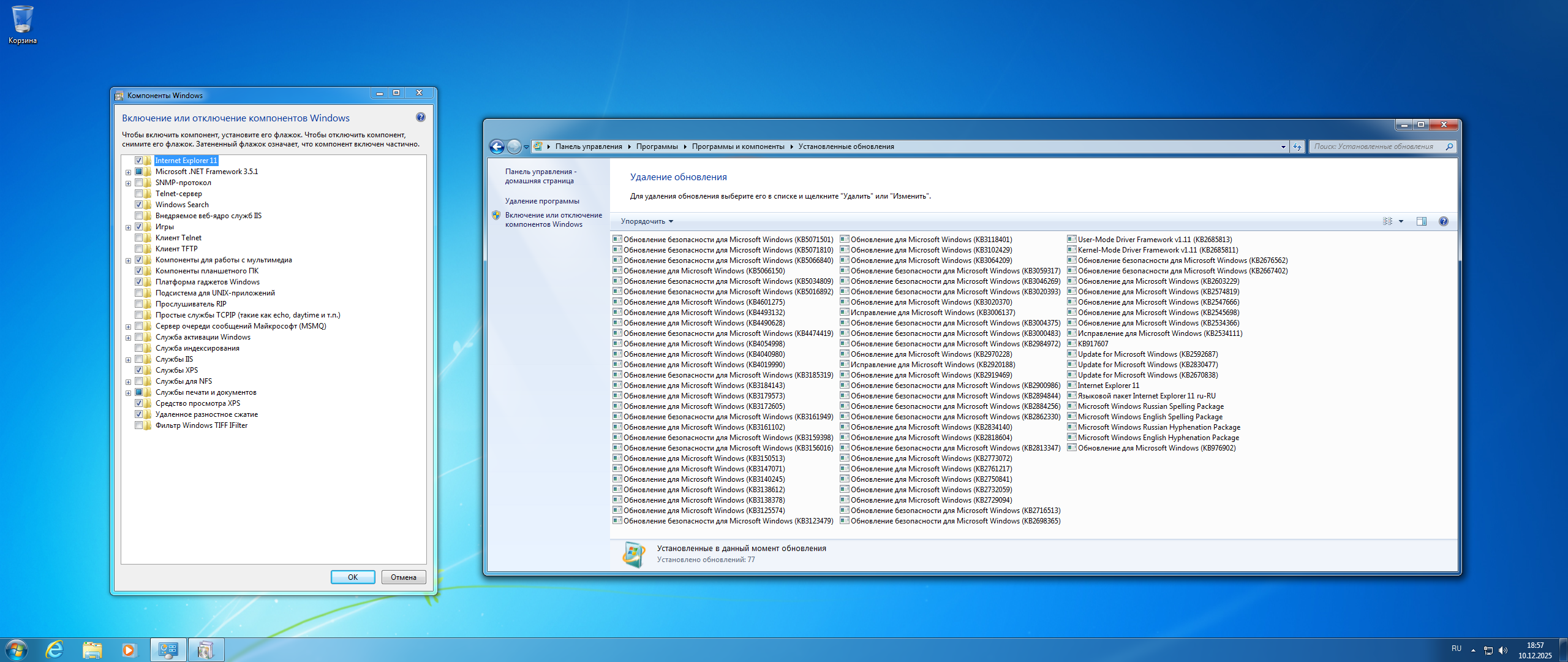Open Internet Explorer from the taskbar
1568x662 pixels.
coord(55,649)
